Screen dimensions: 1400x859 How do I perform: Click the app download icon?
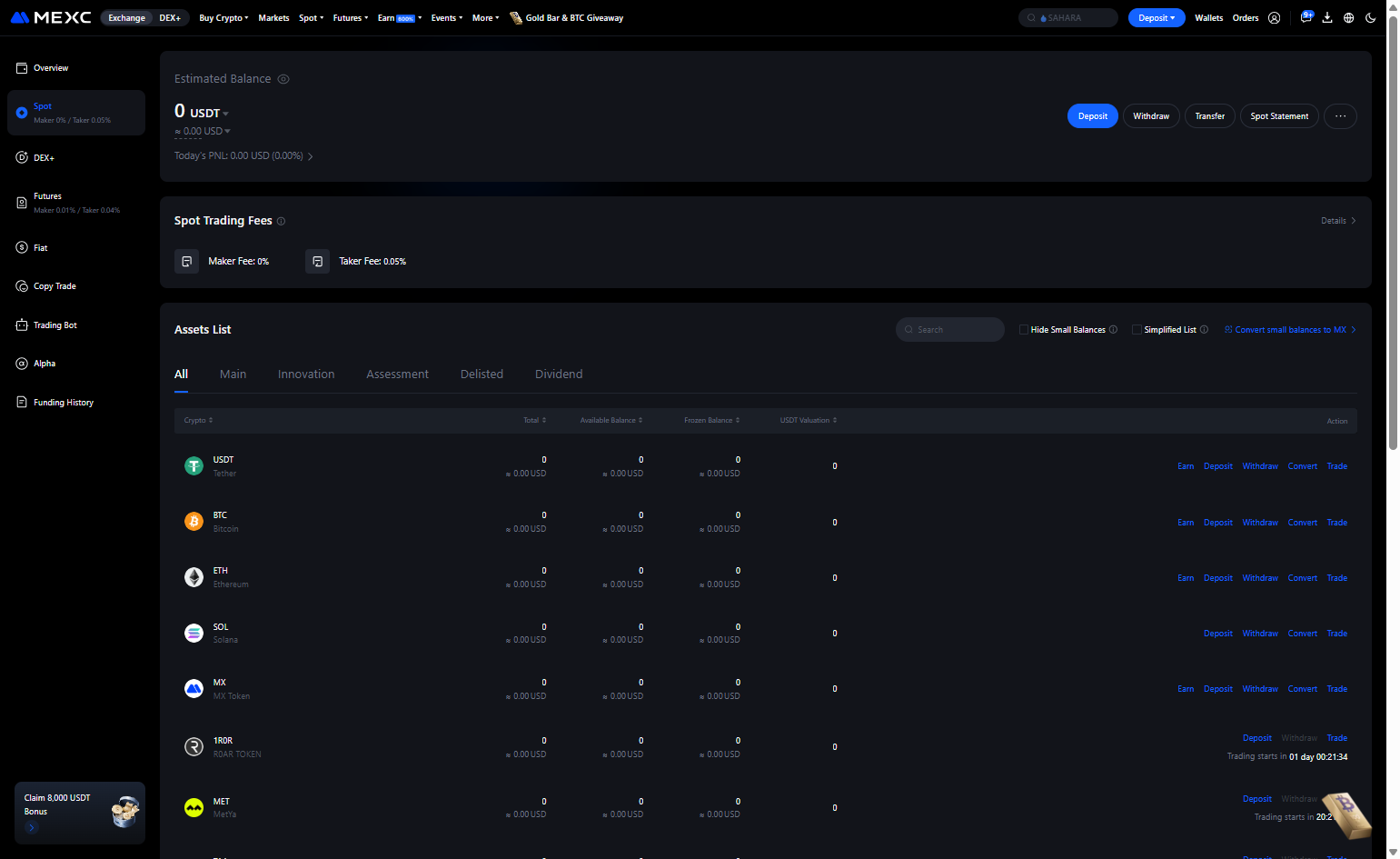1327,18
